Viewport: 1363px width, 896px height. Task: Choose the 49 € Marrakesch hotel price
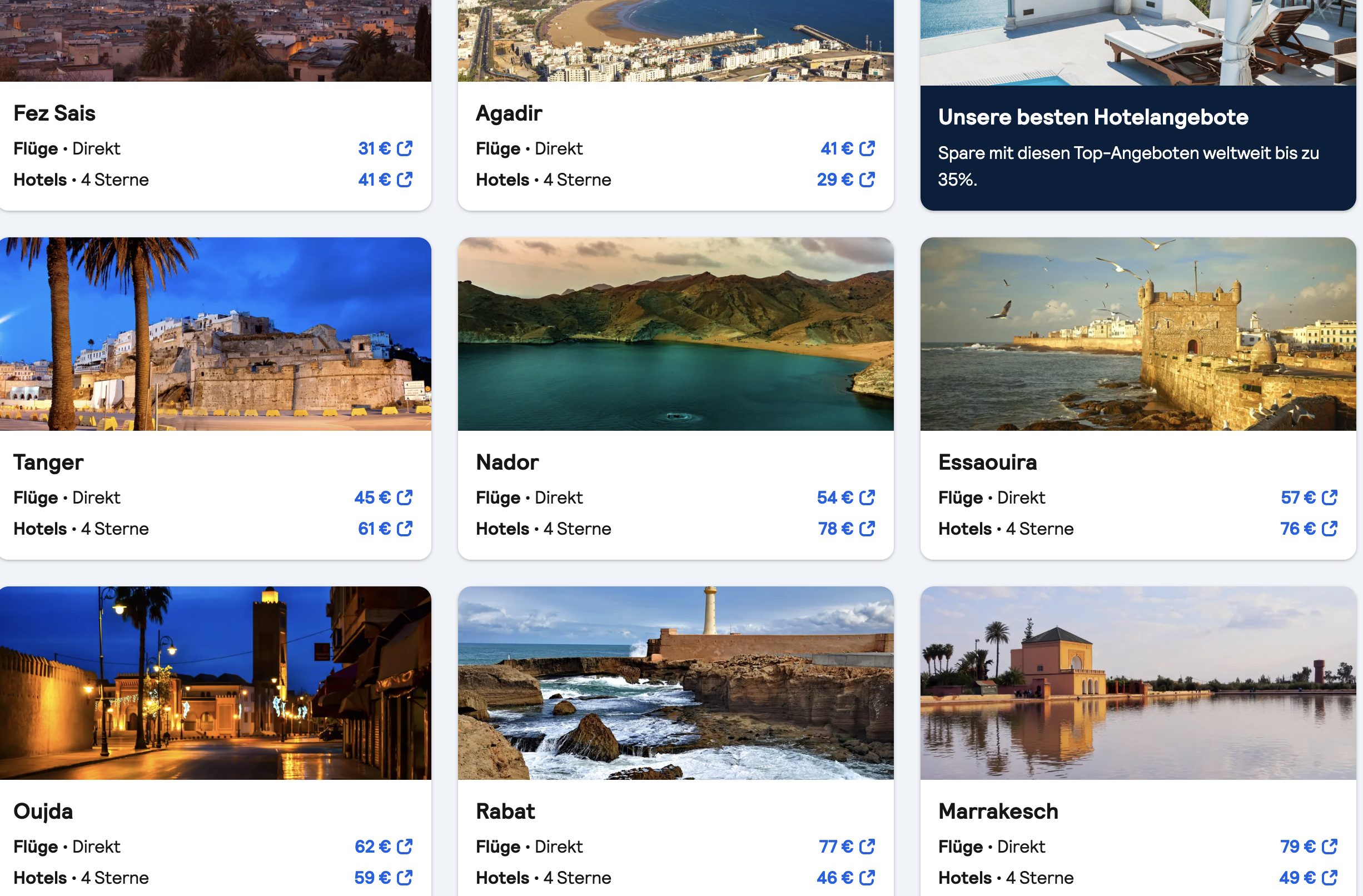[x=1297, y=877]
